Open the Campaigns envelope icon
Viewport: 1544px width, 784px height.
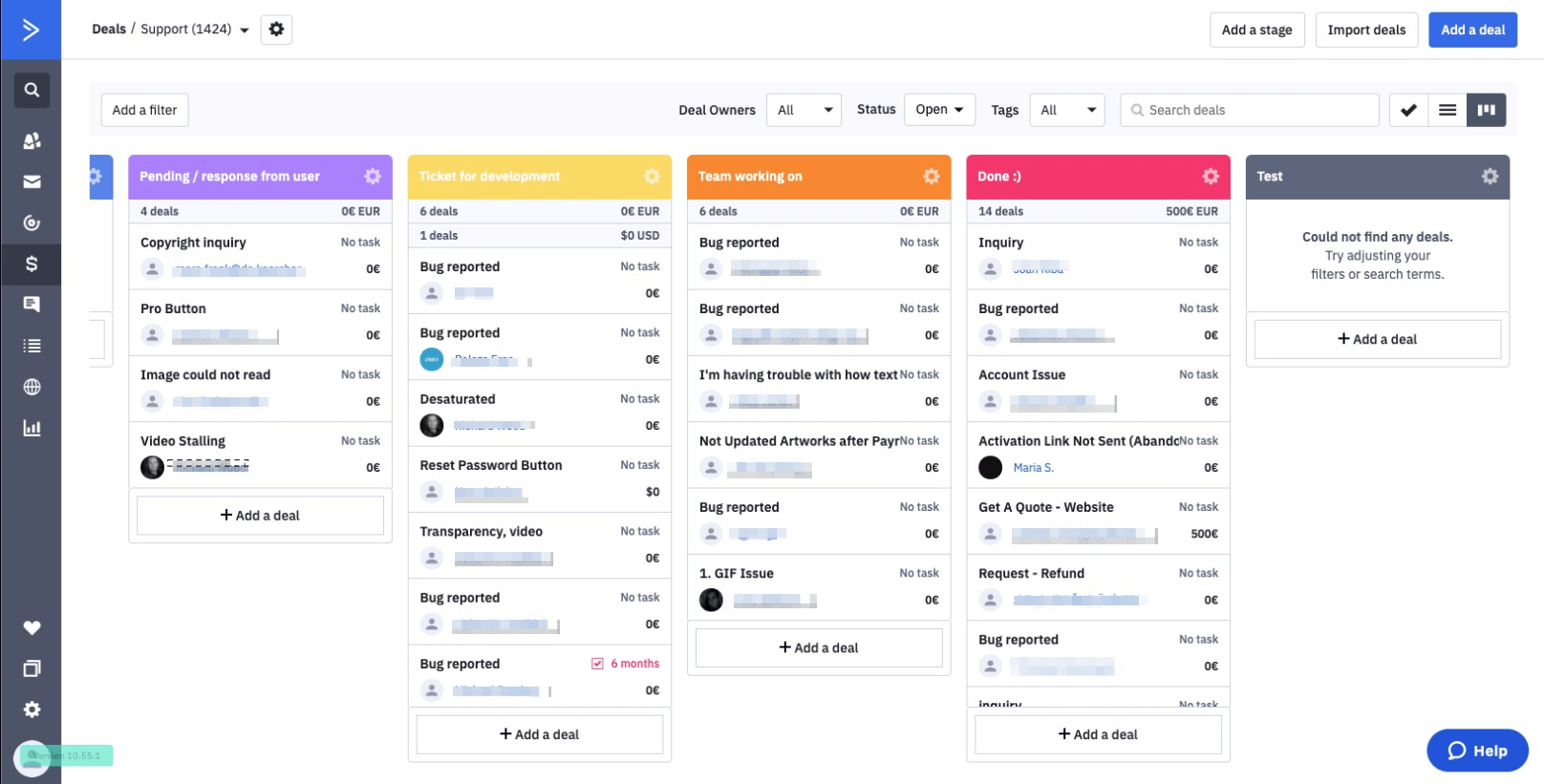[32, 181]
